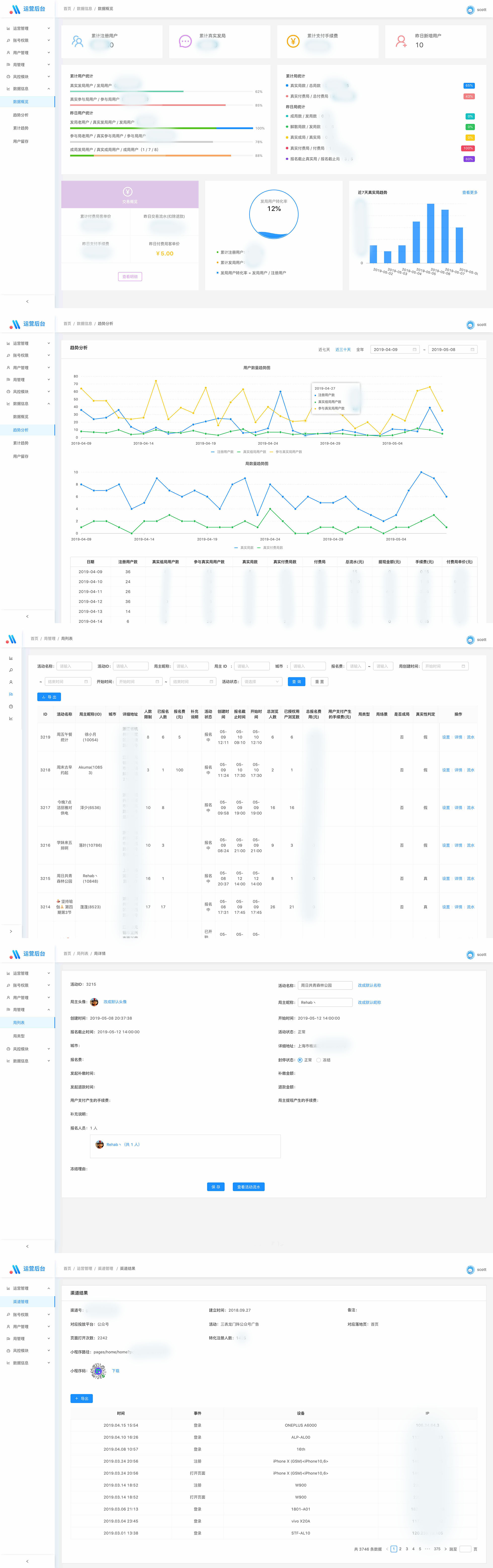Select the 正常 radio under 封停状态
Image resolution: width=493 pixels, height=1568 pixels.
pos(300,1060)
